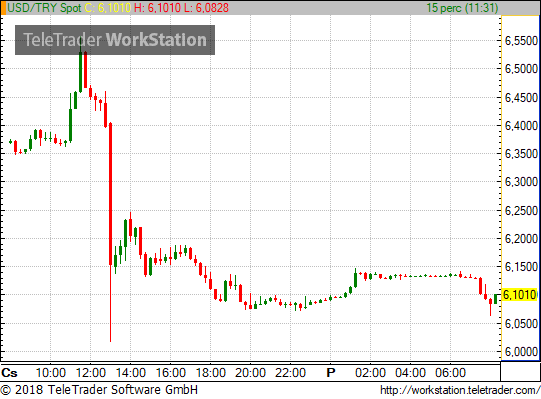541x399 pixels.
Task: Open the workstation.teletrader.com link
Action: click(x=460, y=390)
